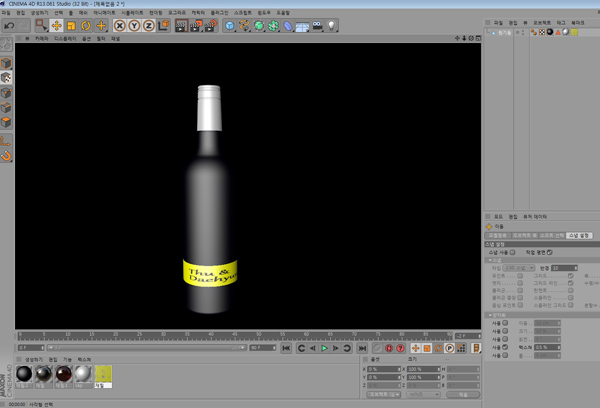Click the Apply button in coordinates panel
600x408 pixels.
click(463, 394)
